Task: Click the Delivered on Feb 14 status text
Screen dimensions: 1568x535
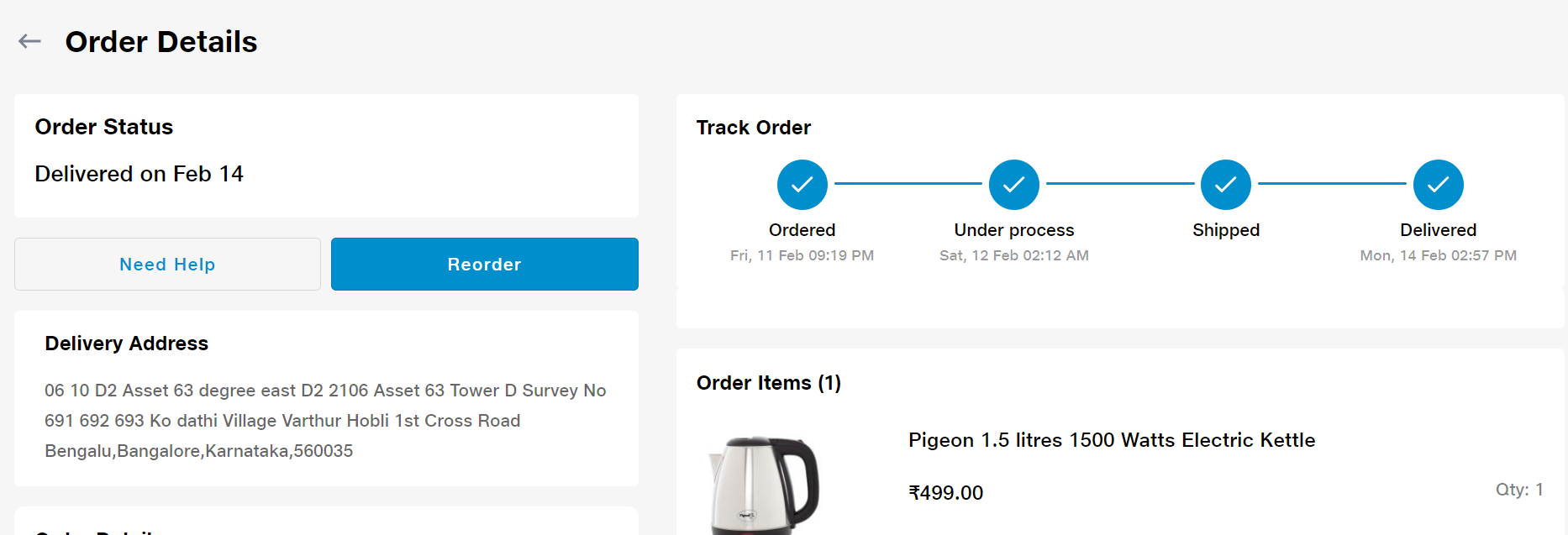Action: (139, 174)
